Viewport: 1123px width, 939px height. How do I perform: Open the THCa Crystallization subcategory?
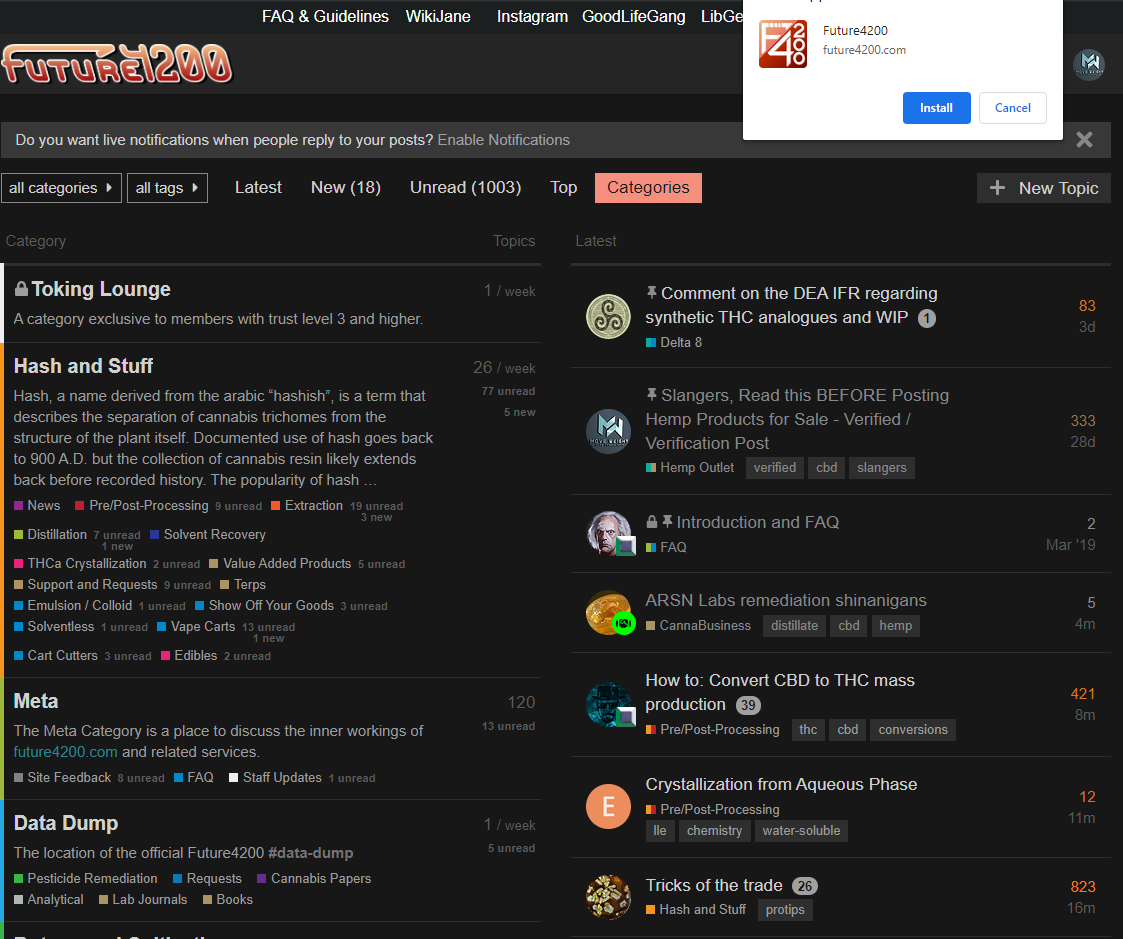pos(80,564)
